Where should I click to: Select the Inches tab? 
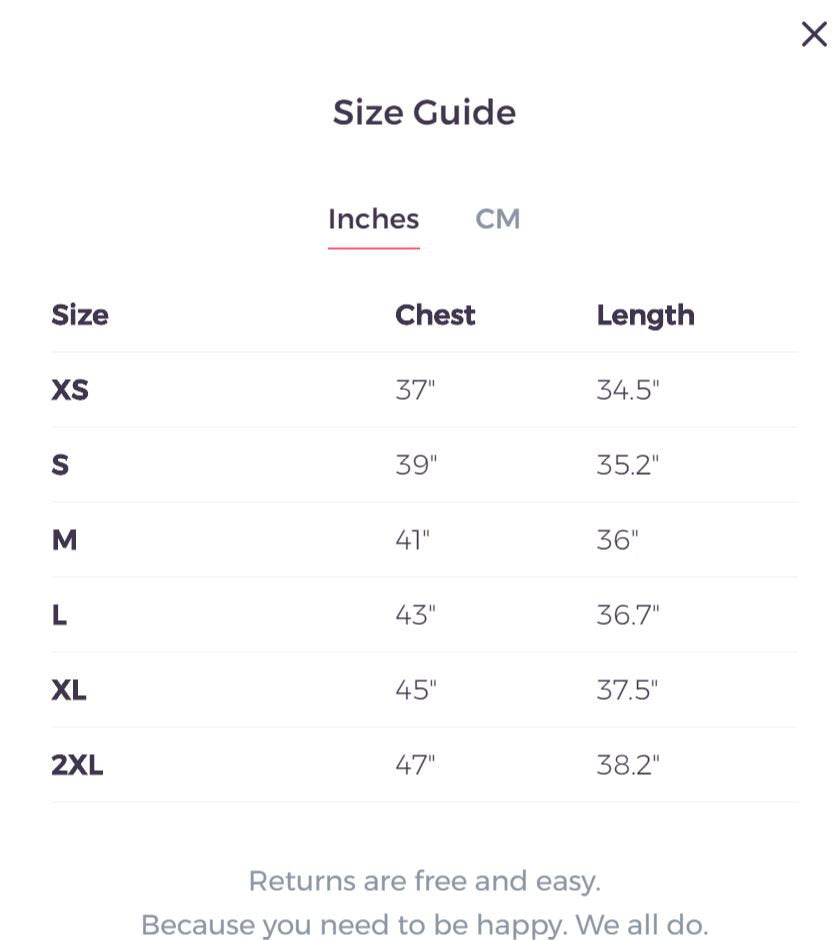[x=373, y=219]
